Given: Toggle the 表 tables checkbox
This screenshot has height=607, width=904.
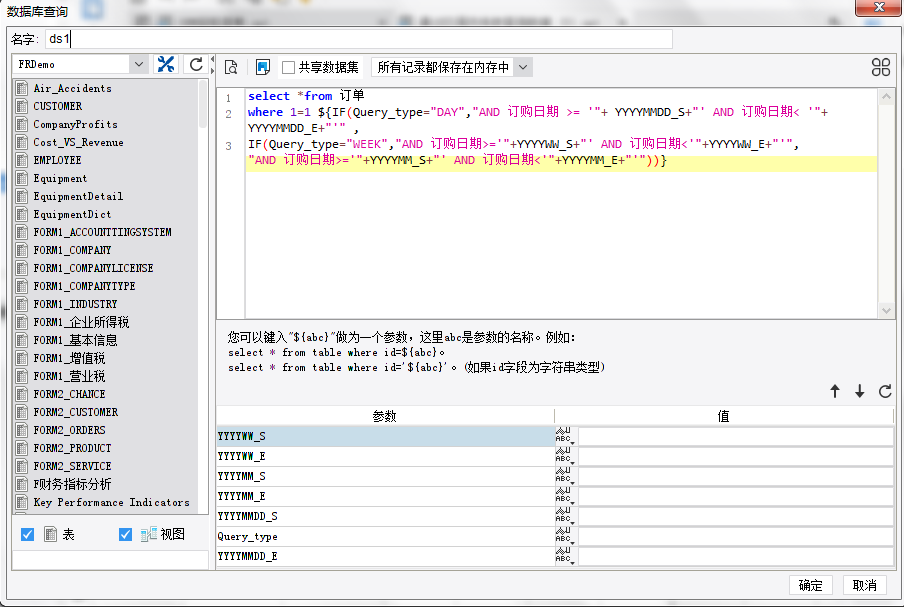Looking at the screenshot, I should point(27,534).
